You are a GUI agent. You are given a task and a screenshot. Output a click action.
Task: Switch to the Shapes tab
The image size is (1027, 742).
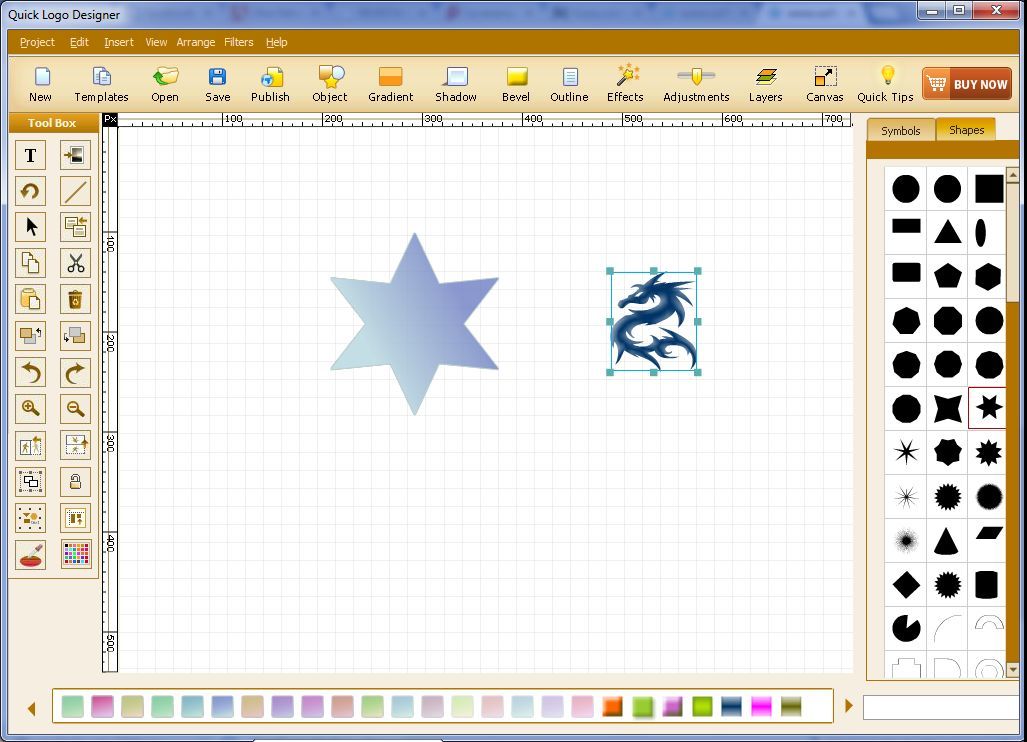[965, 130]
